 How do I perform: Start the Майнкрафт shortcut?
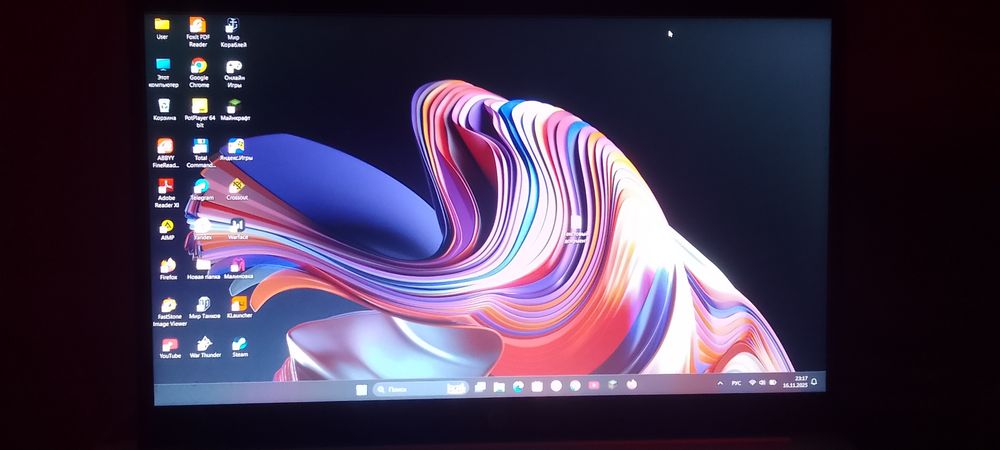click(x=235, y=109)
